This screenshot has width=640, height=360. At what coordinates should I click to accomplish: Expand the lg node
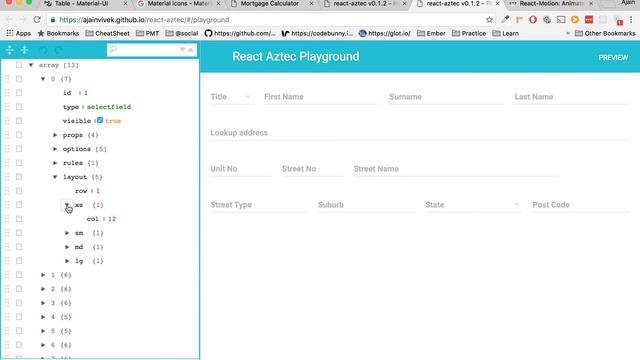tap(67, 260)
